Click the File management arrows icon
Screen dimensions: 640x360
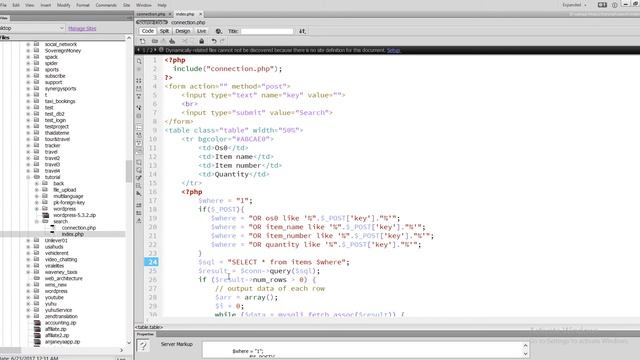click(x=302, y=31)
